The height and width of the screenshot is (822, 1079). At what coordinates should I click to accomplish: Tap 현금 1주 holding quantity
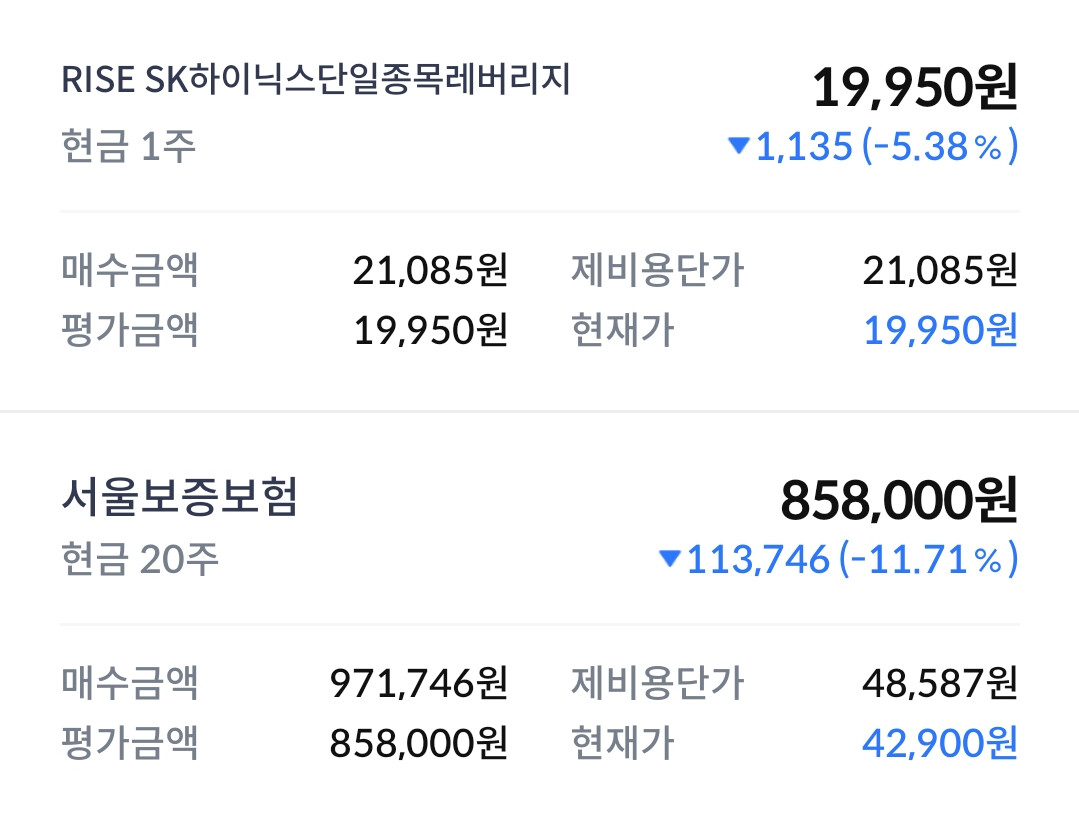129,146
